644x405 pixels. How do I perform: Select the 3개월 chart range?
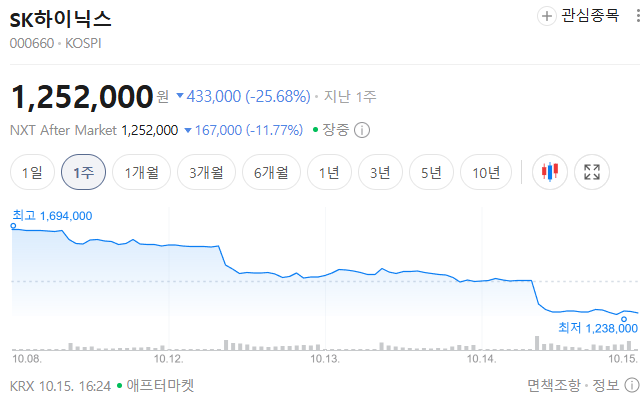point(206,172)
